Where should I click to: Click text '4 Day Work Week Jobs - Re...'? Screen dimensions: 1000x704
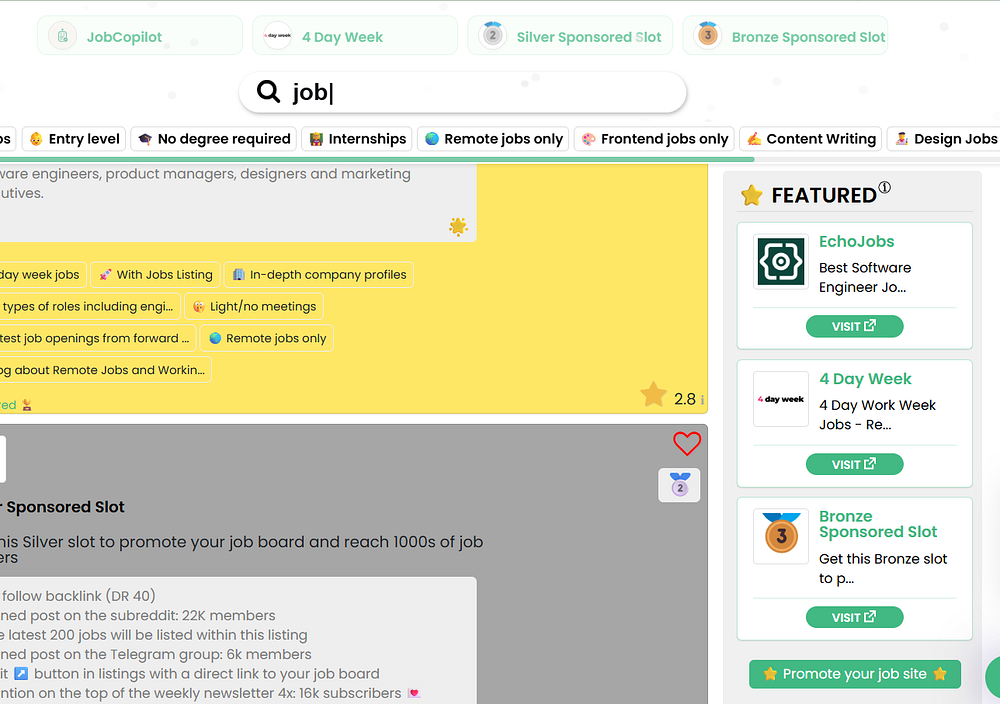point(878,415)
